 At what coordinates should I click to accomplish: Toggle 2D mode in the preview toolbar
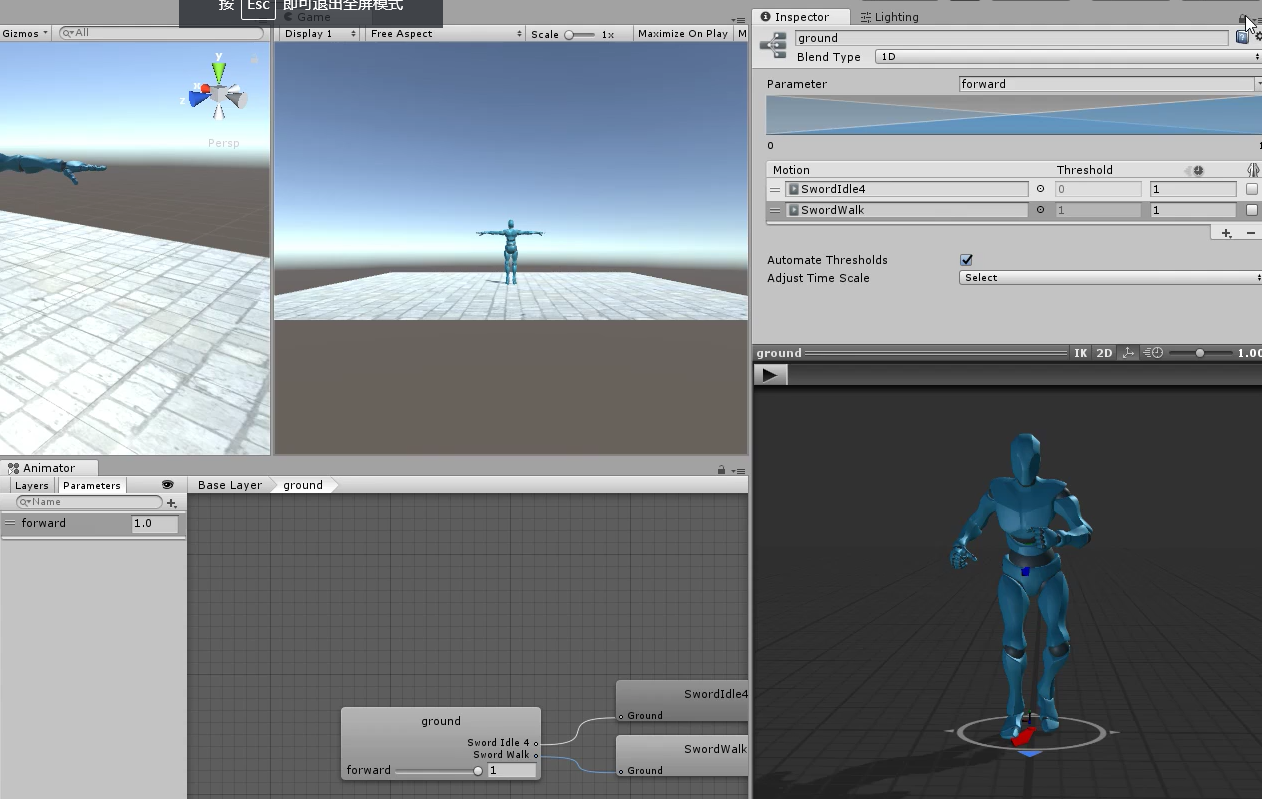coord(1104,353)
